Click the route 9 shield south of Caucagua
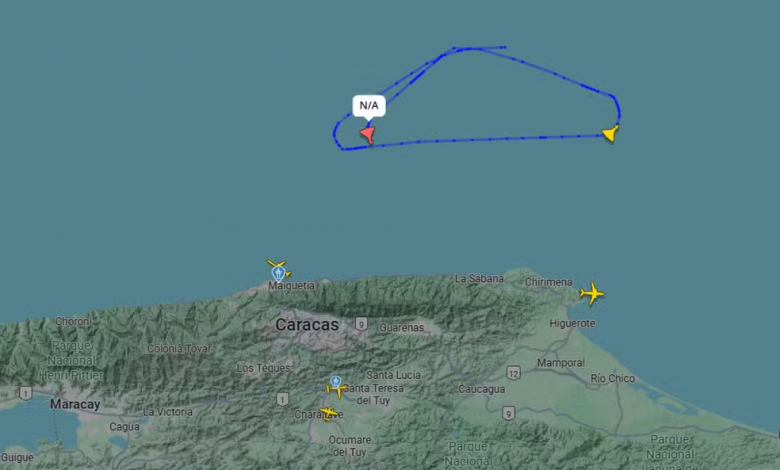The width and height of the screenshot is (780, 470). (x=508, y=413)
